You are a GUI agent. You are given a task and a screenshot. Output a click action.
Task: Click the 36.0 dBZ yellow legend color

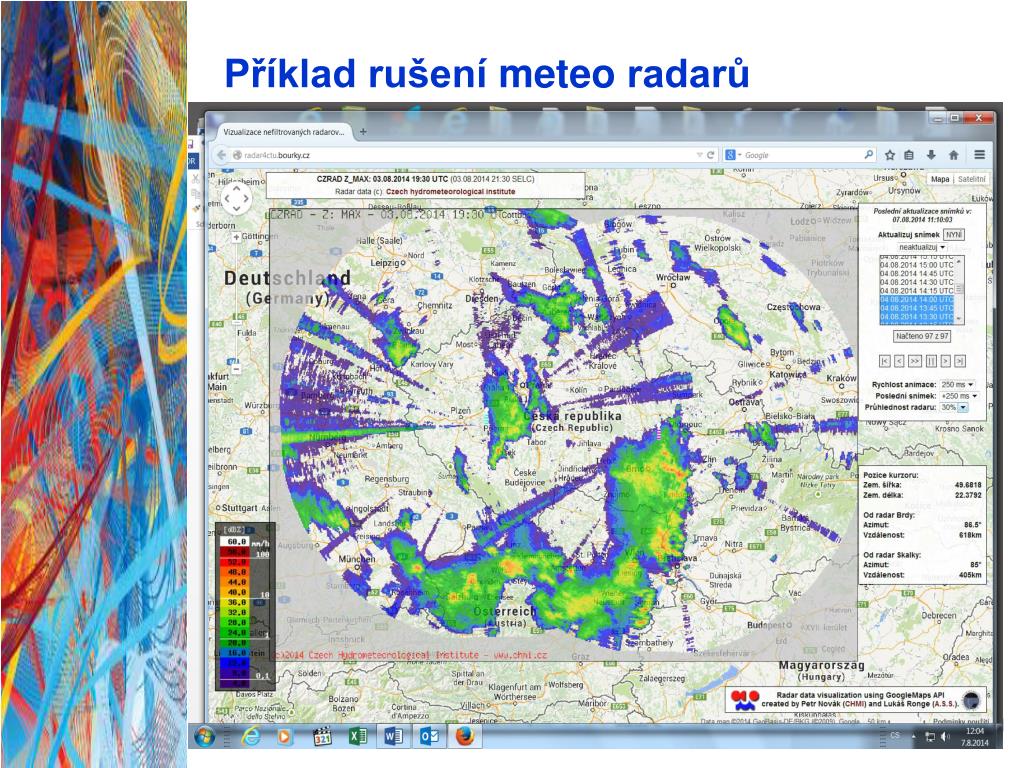pos(236,602)
